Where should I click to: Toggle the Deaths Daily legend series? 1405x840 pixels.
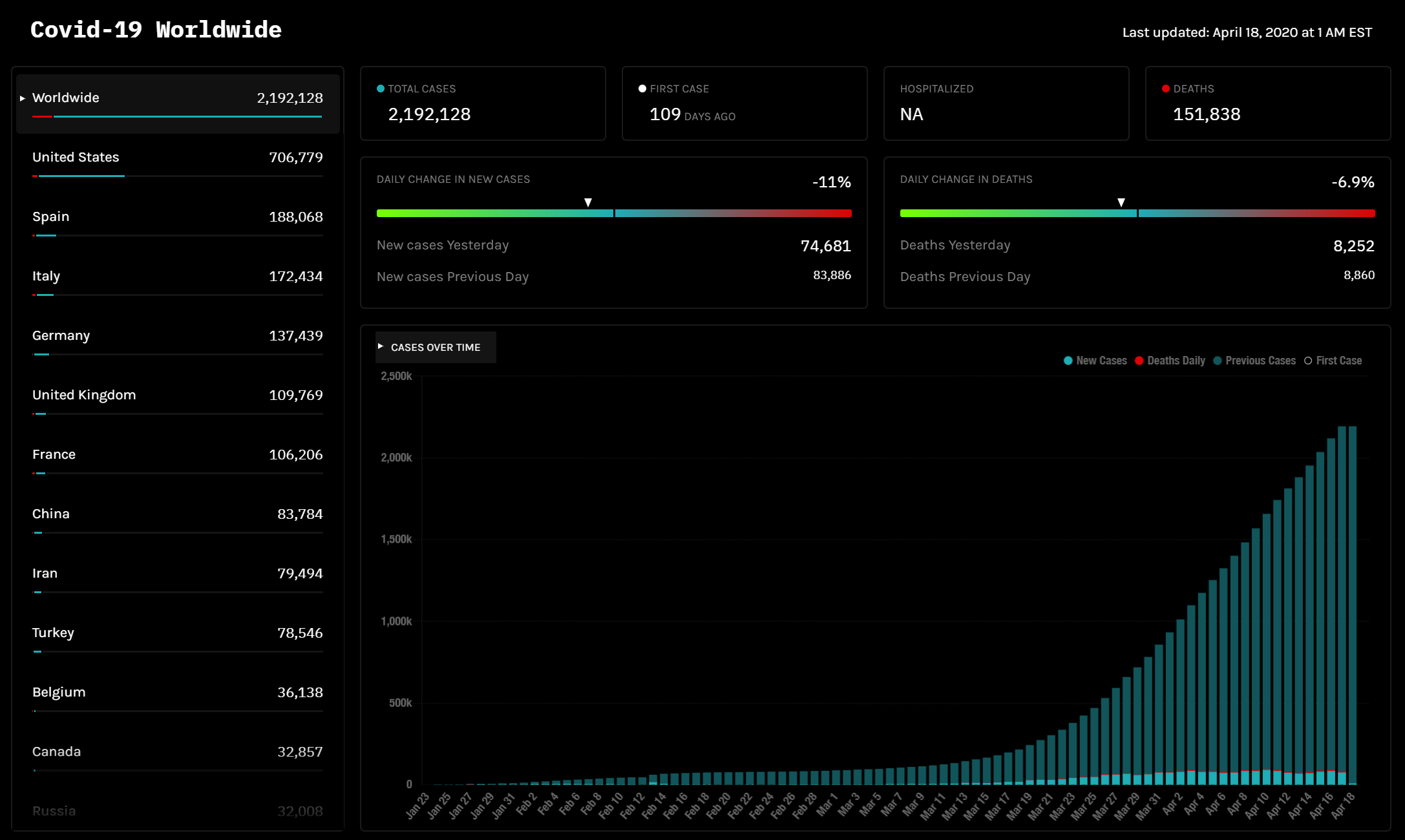coord(1170,361)
